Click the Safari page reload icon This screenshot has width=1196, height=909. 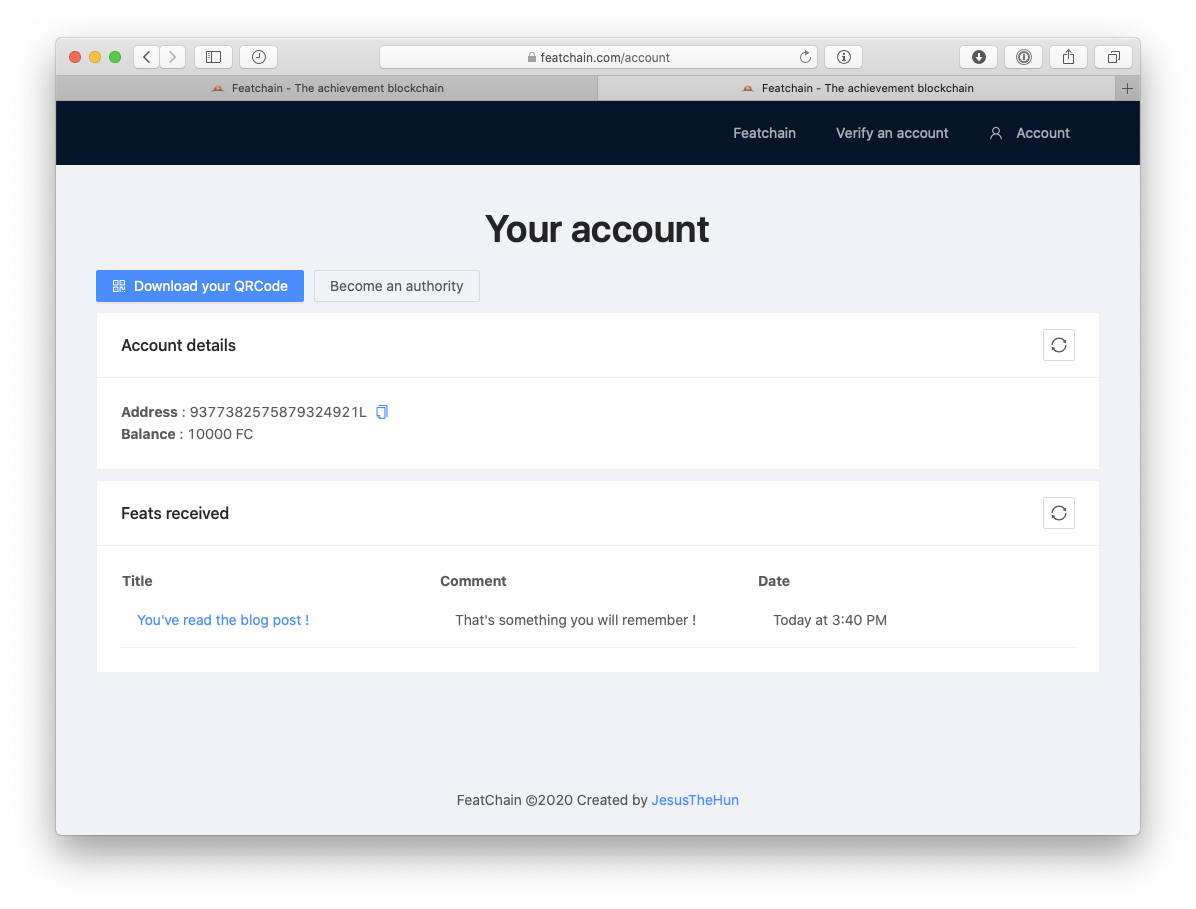(805, 57)
